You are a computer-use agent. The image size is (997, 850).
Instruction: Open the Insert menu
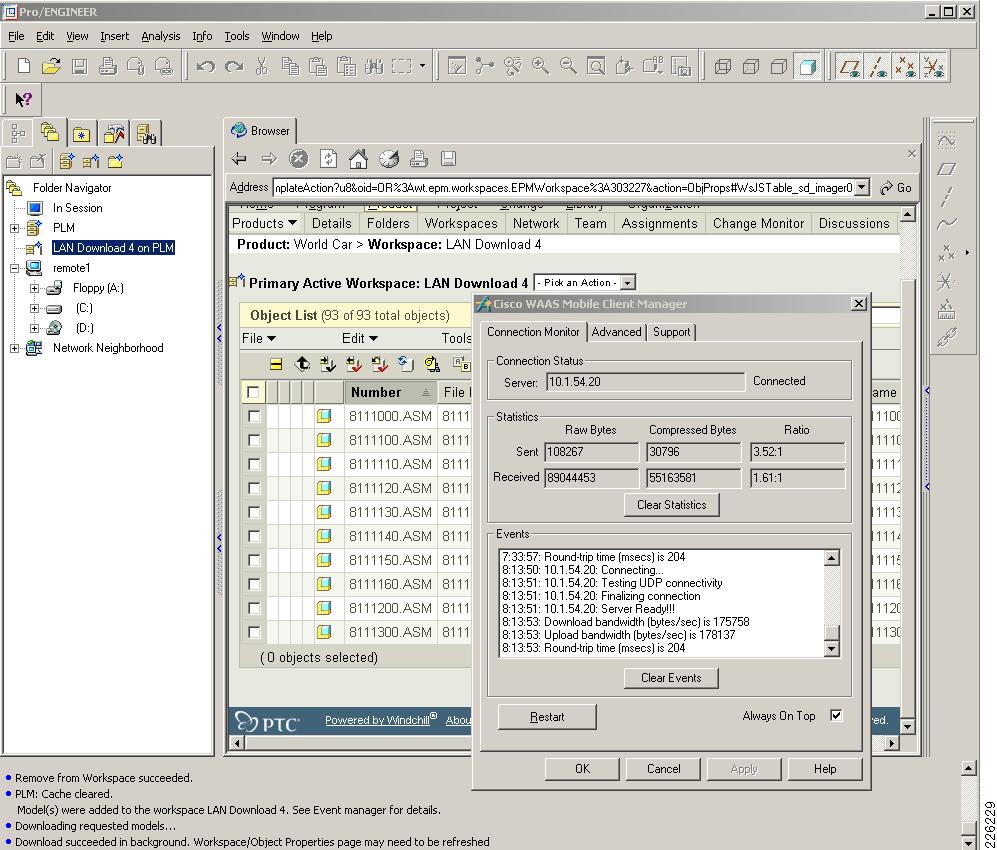114,36
